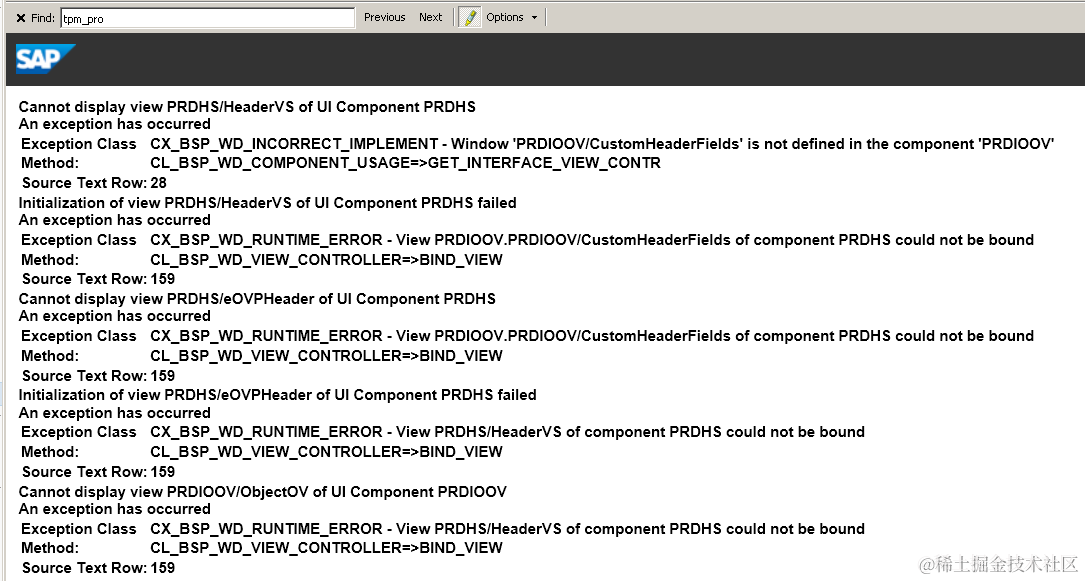Select 'Initialization of view PRDHS/eOVPHeader' failed line
The image size is (1085, 581).
tap(277, 395)
